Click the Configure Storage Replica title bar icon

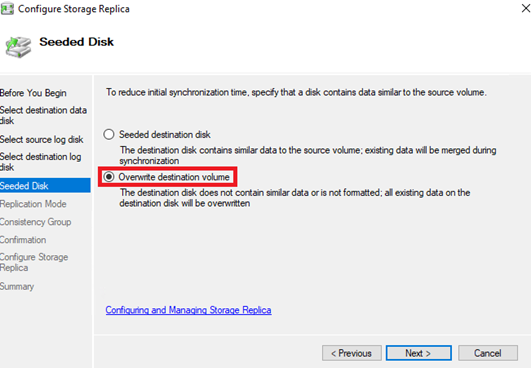tap(7, 8)
